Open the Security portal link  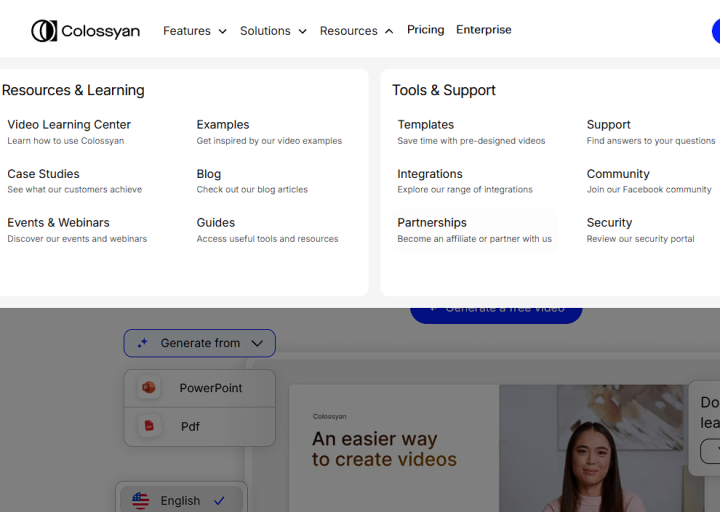609,223
